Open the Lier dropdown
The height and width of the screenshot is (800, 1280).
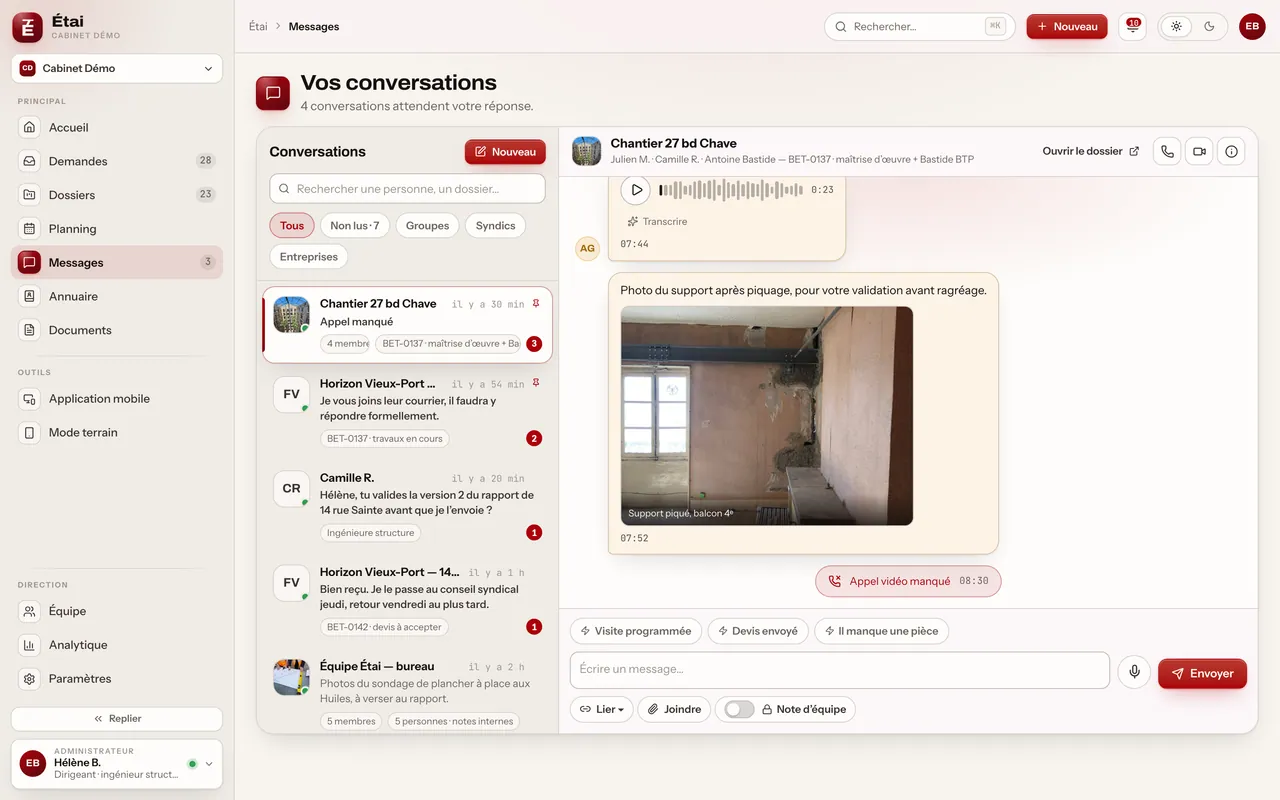602,709
